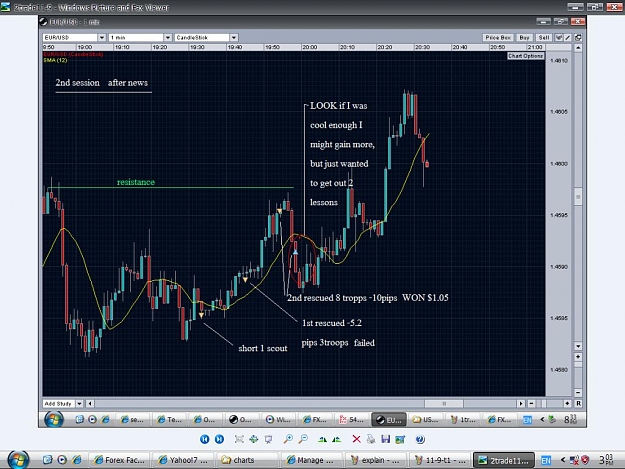Screen dimensions: 625x469
Task: Click Show Desktop icon in bottom quick launch
Action: point(47,460)
